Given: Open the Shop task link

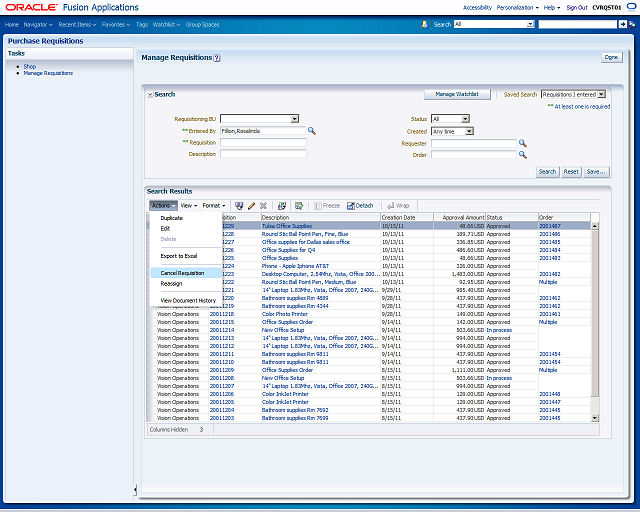Looking at the screenshot, I should point(30,66).
